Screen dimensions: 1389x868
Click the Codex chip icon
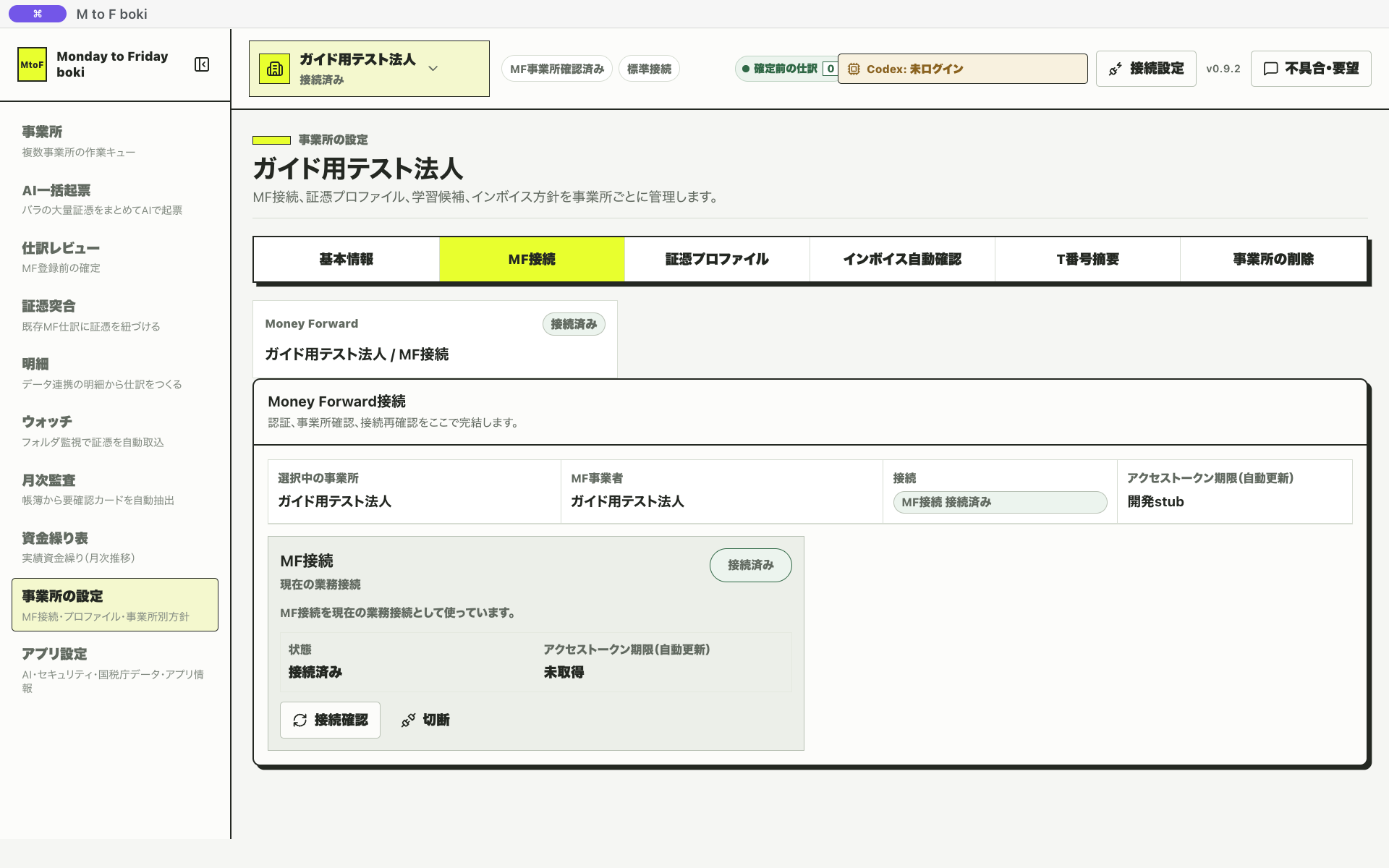coord(854,69)
